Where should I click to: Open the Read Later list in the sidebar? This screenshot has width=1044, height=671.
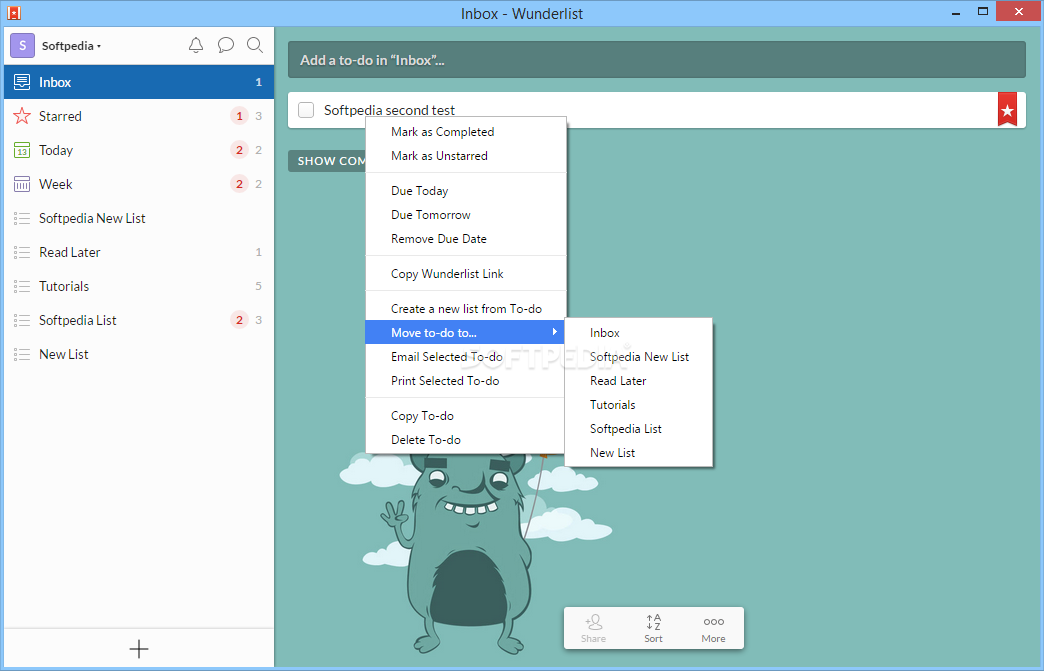(x=138, y=252)
